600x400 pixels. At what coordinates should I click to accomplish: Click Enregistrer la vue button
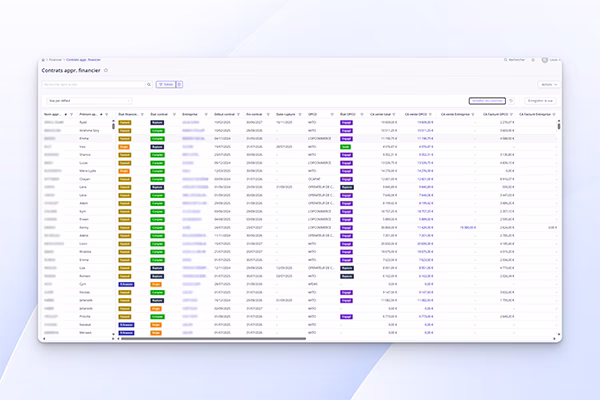coord(540,101)
